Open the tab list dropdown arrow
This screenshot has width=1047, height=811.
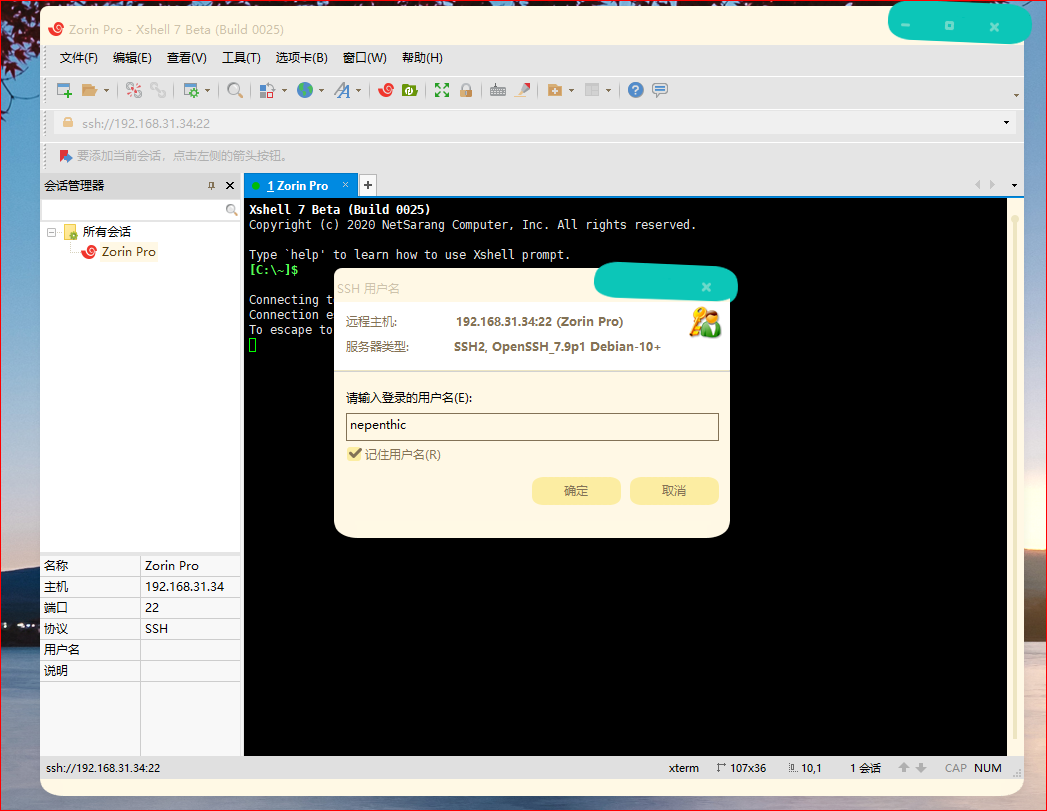point(1014,186)
